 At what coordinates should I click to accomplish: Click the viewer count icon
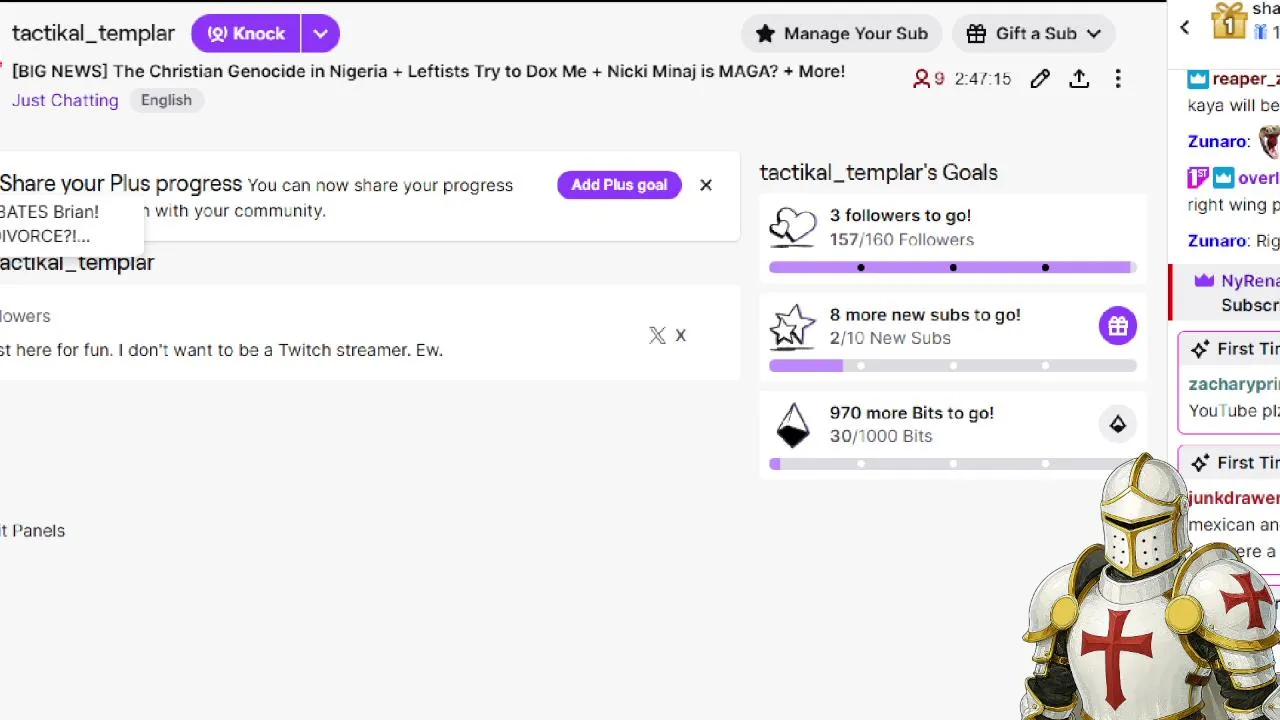(921, 78)
